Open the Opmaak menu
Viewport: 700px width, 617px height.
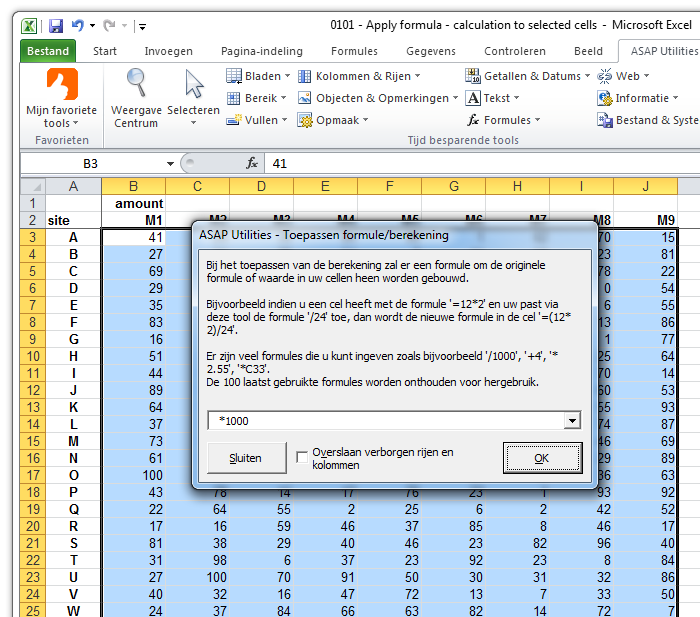333,120
